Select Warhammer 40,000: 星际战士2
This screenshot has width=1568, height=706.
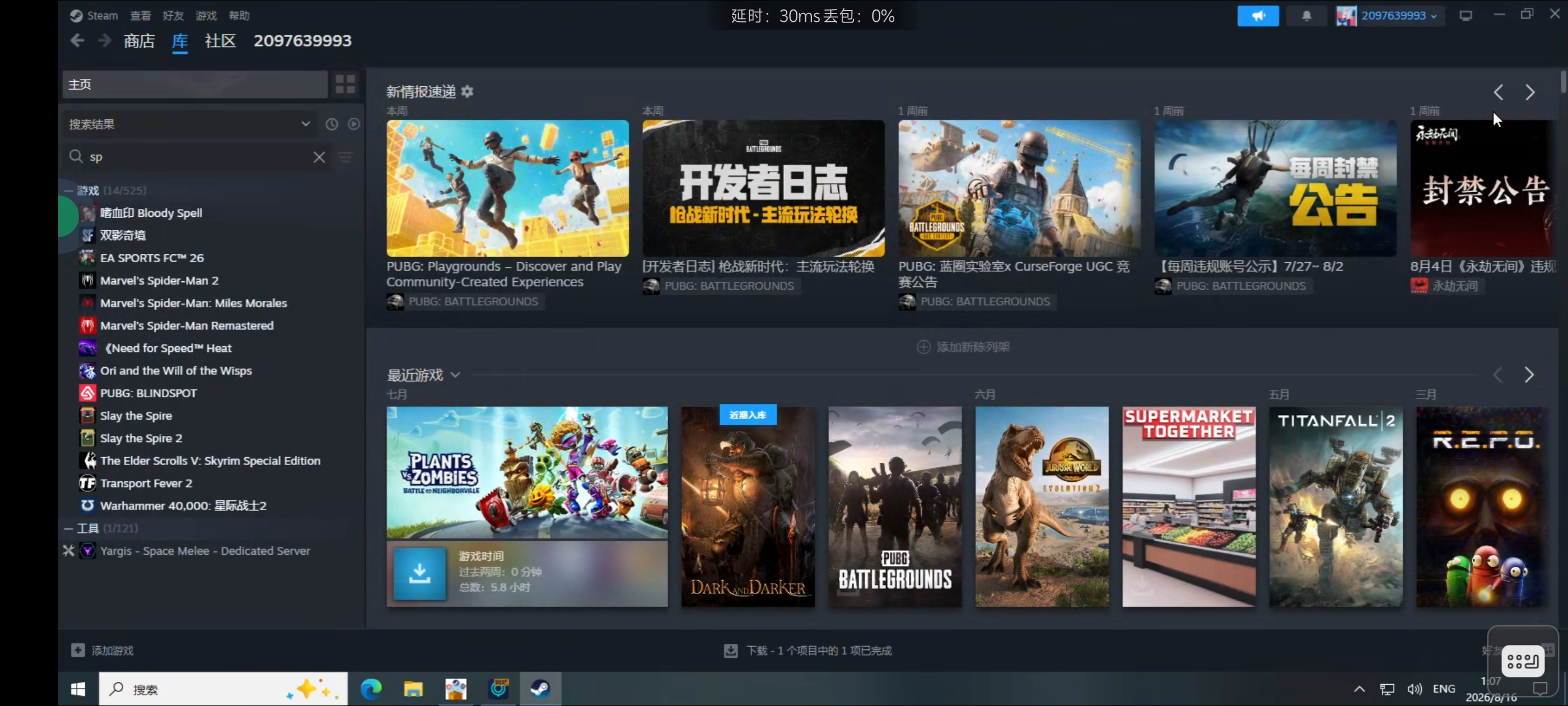coord(183,506)
